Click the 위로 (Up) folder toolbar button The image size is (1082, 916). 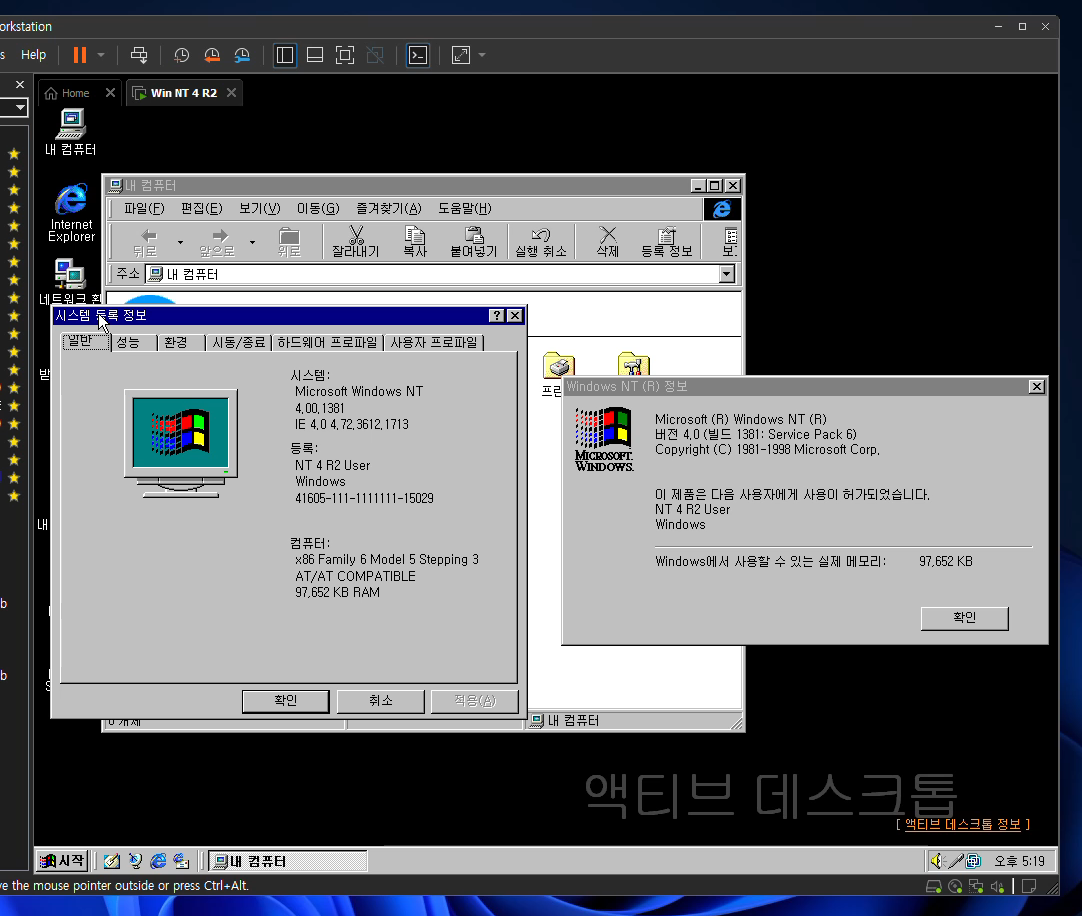(289, 242)
